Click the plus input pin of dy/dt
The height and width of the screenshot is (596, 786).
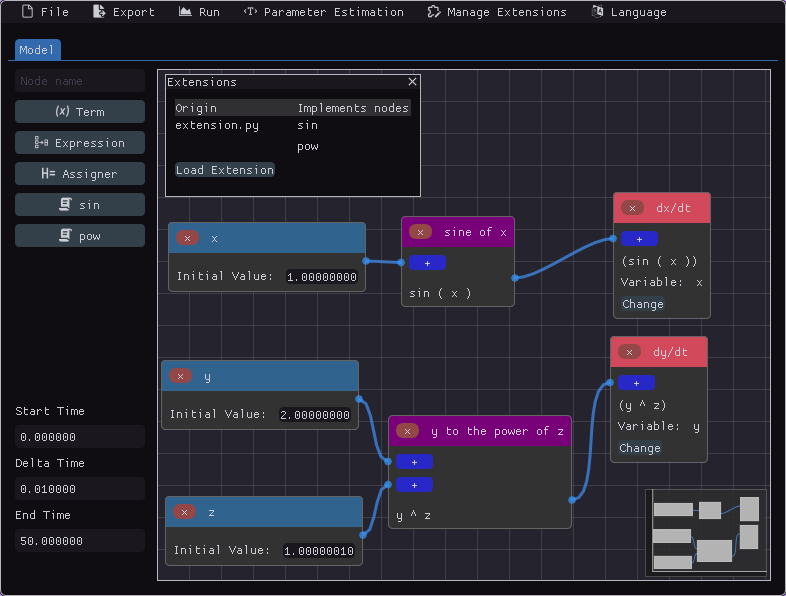click(x=636, y=383)
